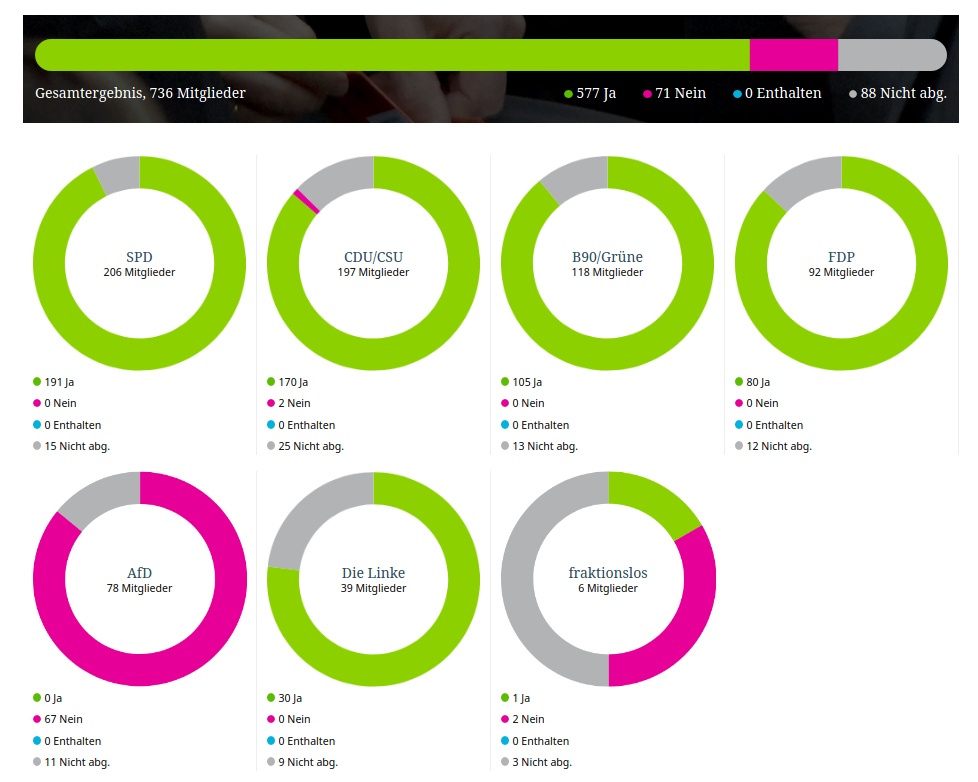Click the pink Nein segment of the overall bar
The width and height of the screenshot is (978, 782).
[793, 55]
